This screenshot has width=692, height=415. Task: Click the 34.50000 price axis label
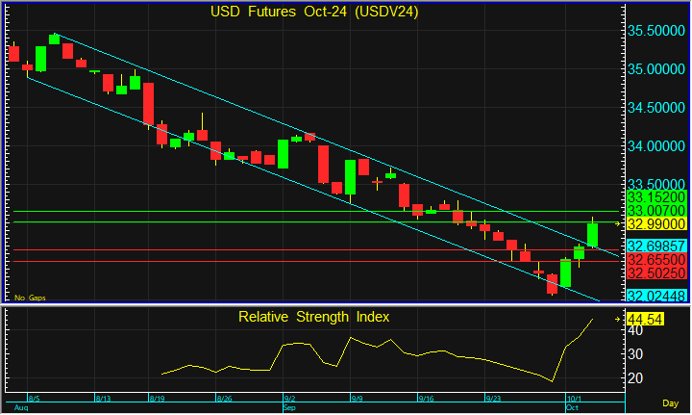[x=656, y=108]
